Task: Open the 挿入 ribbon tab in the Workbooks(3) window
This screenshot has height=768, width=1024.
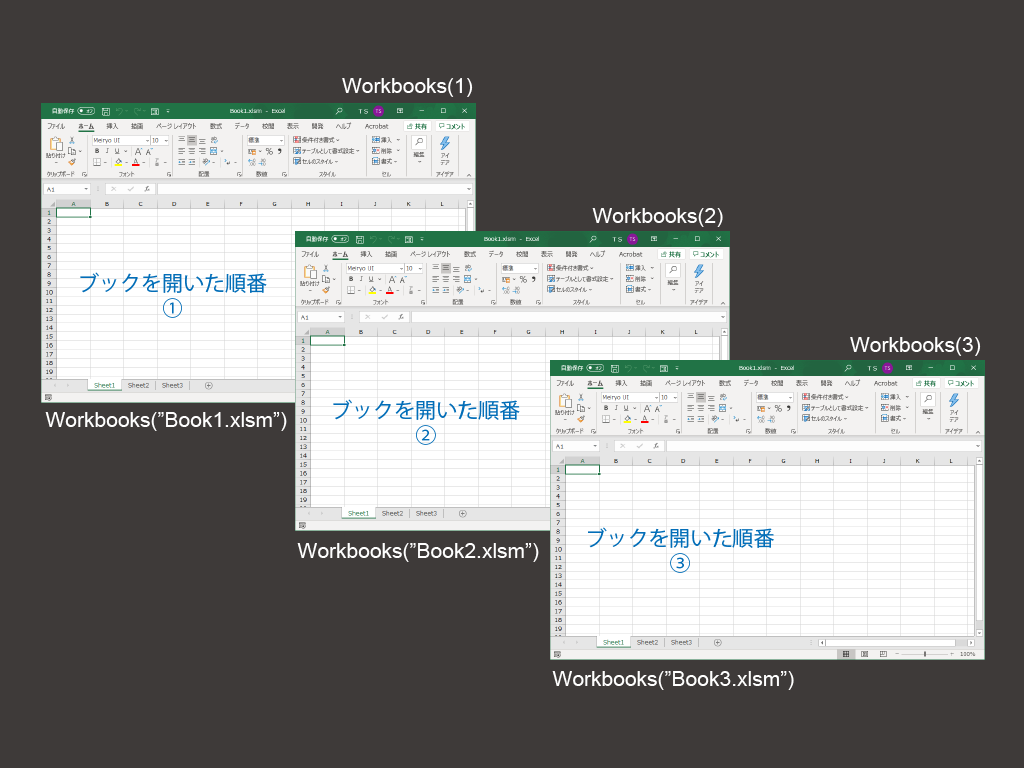Action: tap(621, 383)
